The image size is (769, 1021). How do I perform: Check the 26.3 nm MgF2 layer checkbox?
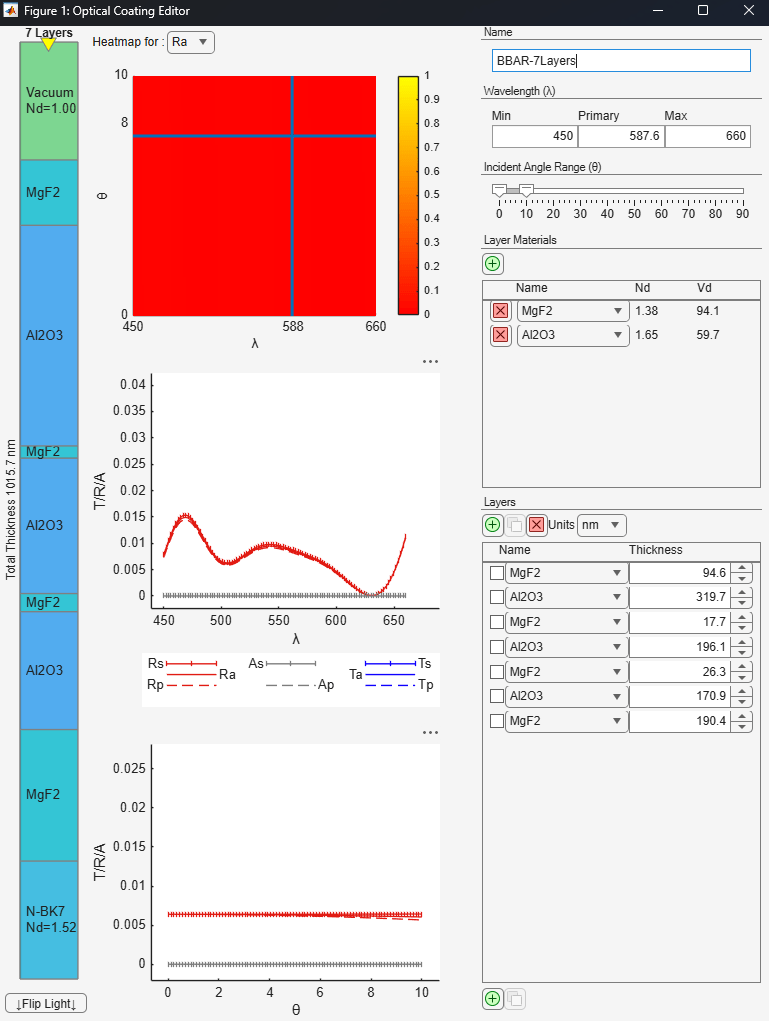497,671
